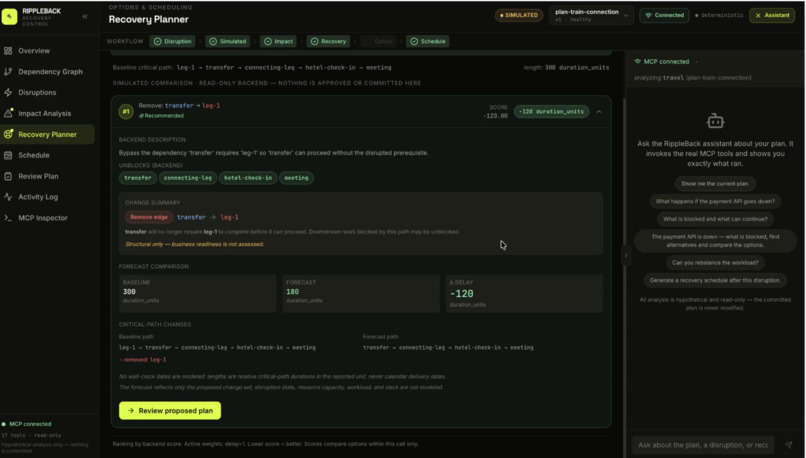This screenshot has width=806, height=458.
Task: Select the Disruption workflow step
Action: [173, 41]
